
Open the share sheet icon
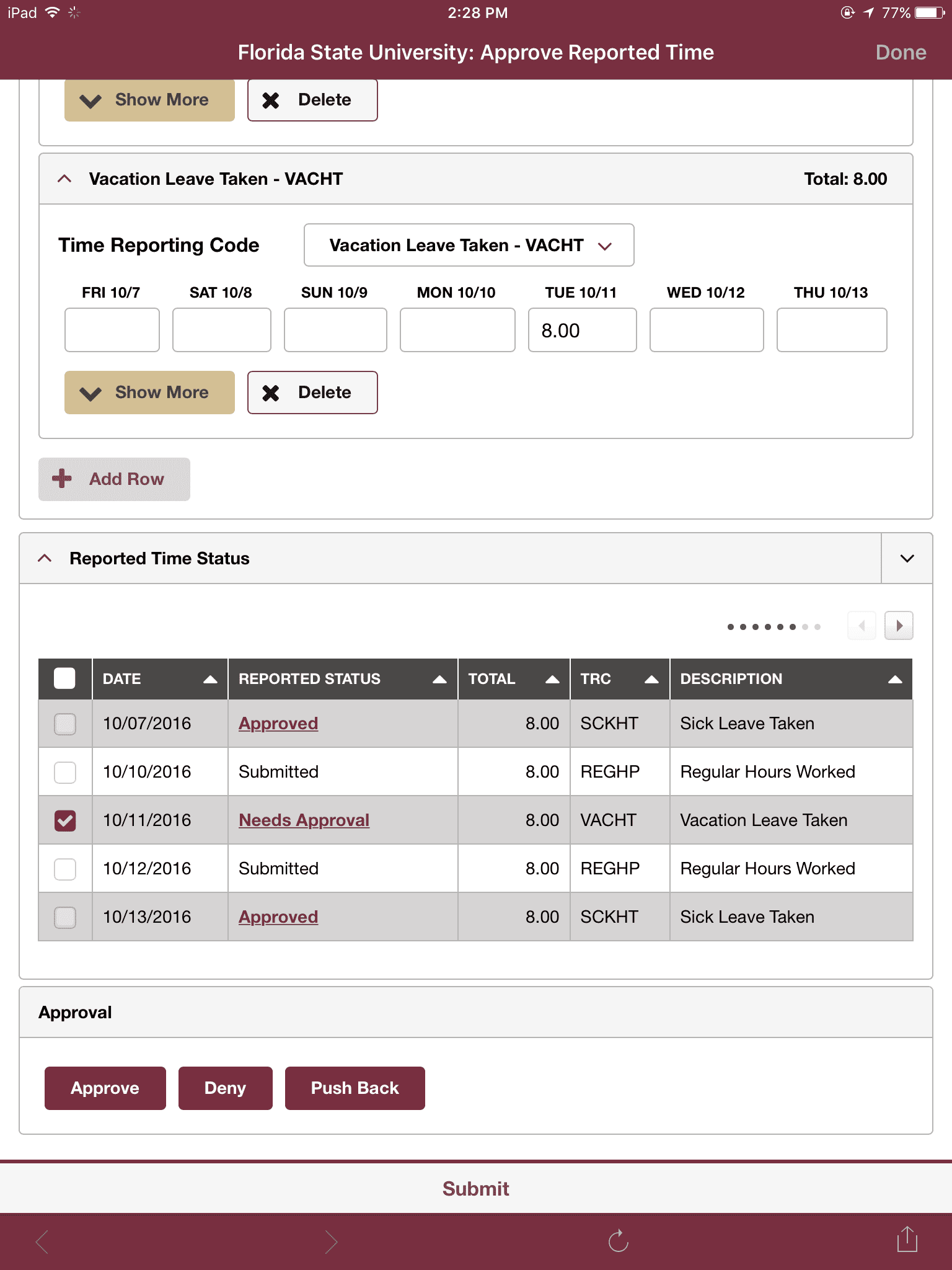coord(907,1239)
